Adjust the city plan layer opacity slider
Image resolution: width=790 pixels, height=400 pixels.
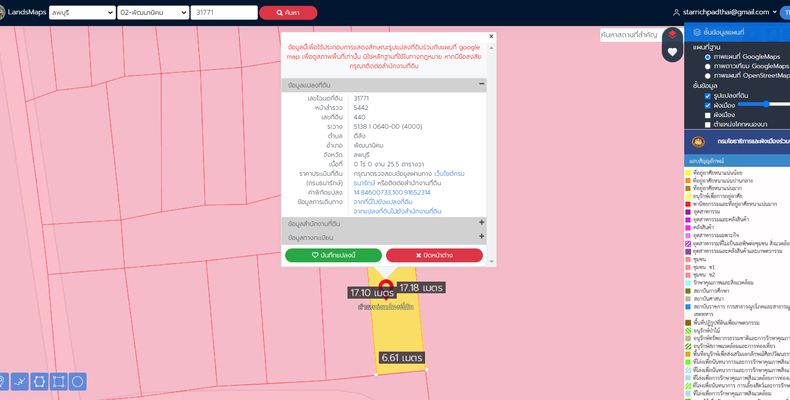tap(764, 104)
